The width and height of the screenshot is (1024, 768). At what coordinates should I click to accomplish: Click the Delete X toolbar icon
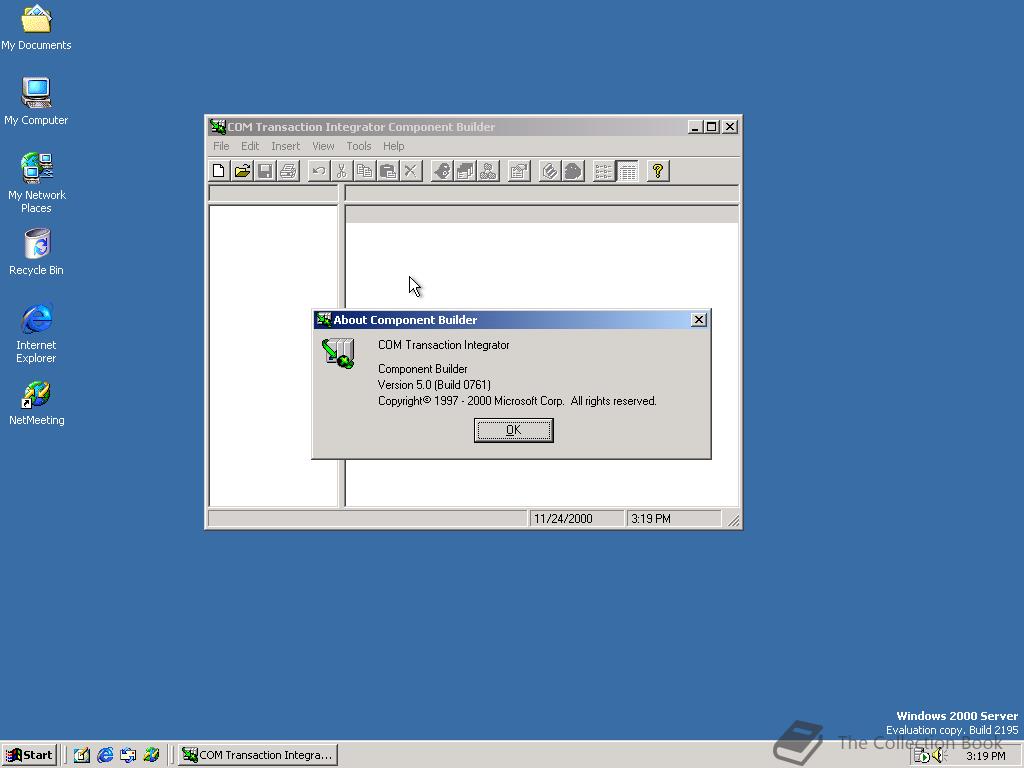click(411, 171)
